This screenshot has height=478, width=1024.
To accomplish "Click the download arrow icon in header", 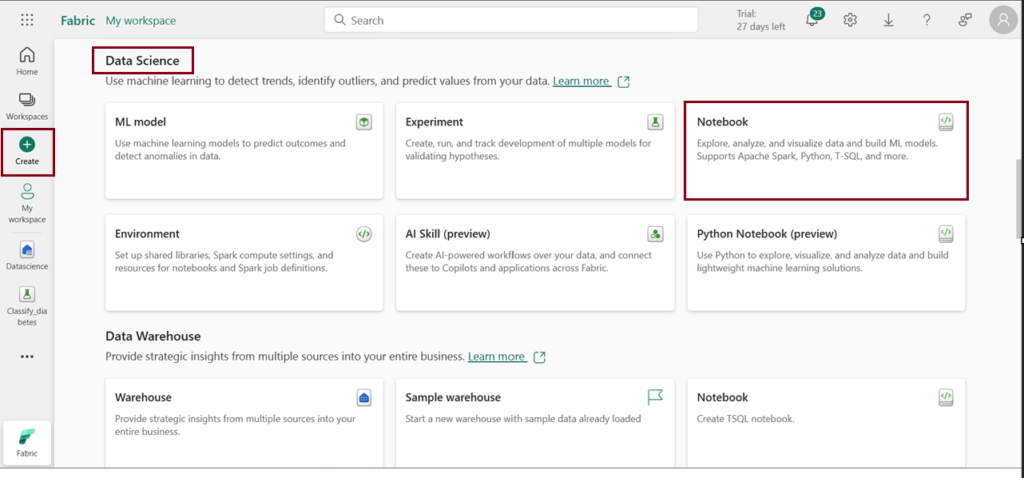I will tap(888, 20).
